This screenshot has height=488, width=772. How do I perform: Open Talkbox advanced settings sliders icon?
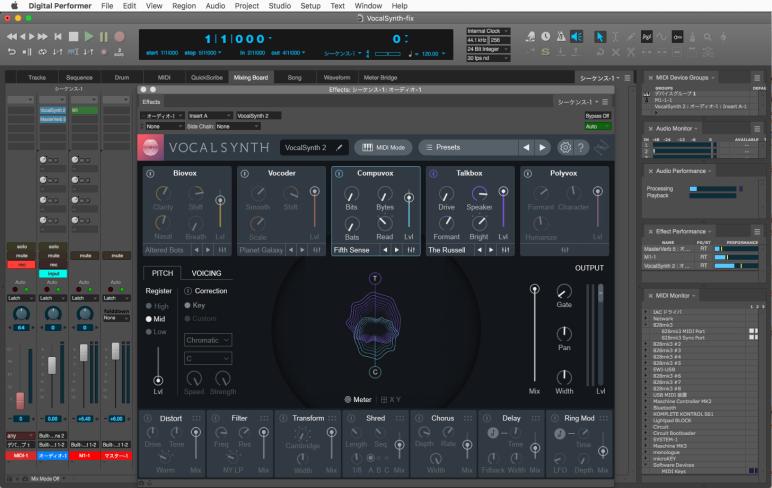coord(505,250)
